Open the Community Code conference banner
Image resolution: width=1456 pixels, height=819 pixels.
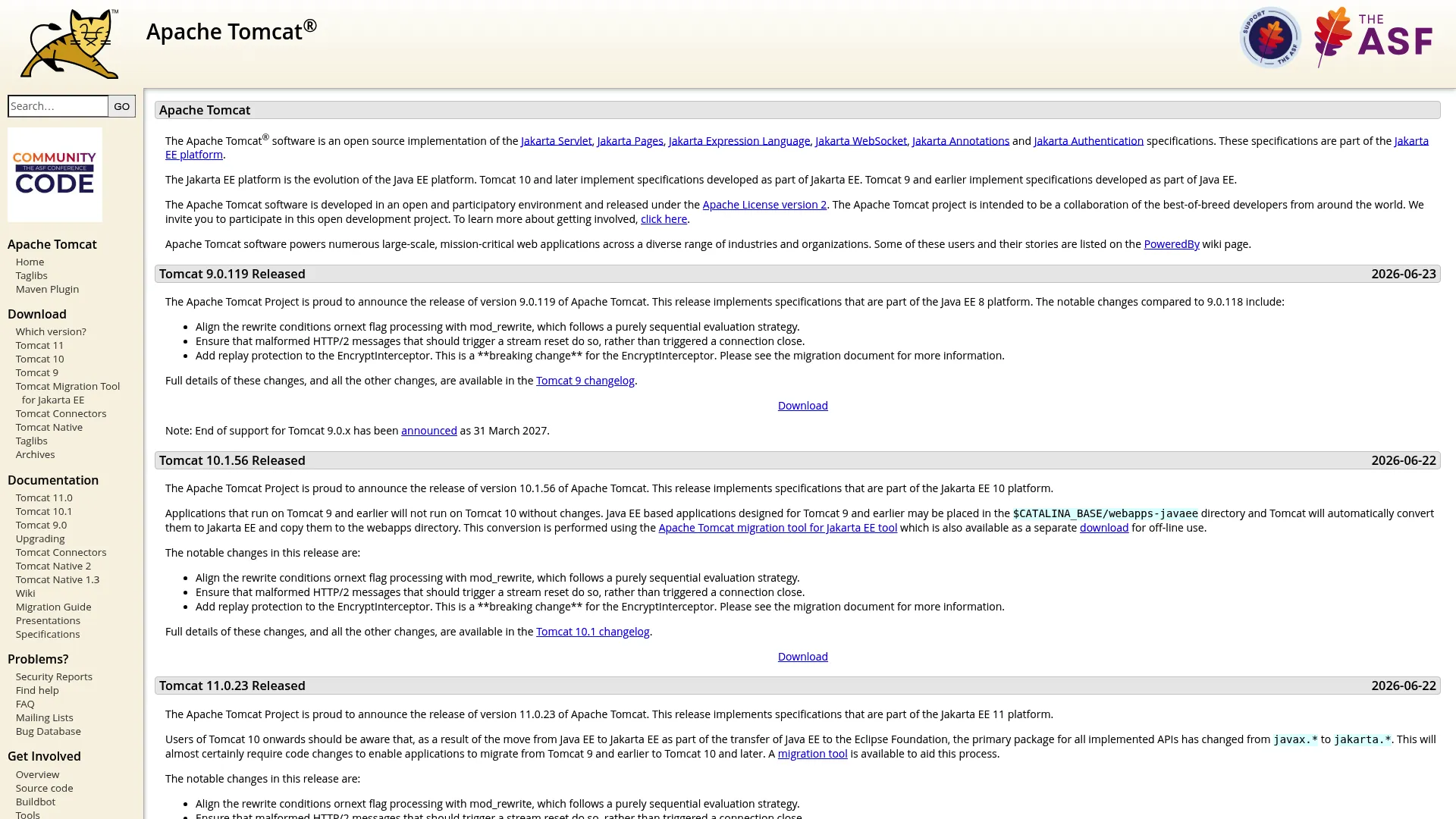pyautogui.click(x=55, y=174)
